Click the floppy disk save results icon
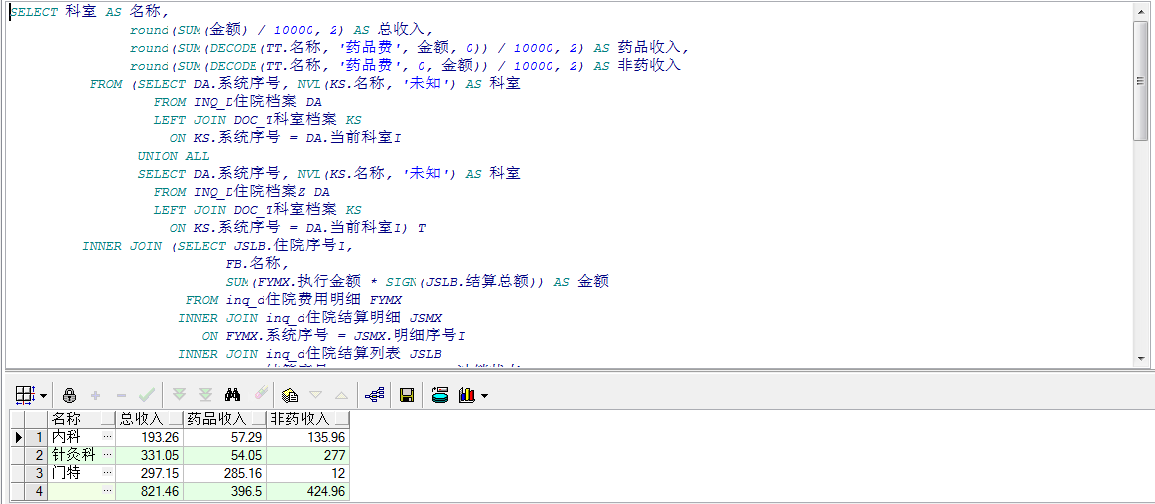 (x=407, y=395)
